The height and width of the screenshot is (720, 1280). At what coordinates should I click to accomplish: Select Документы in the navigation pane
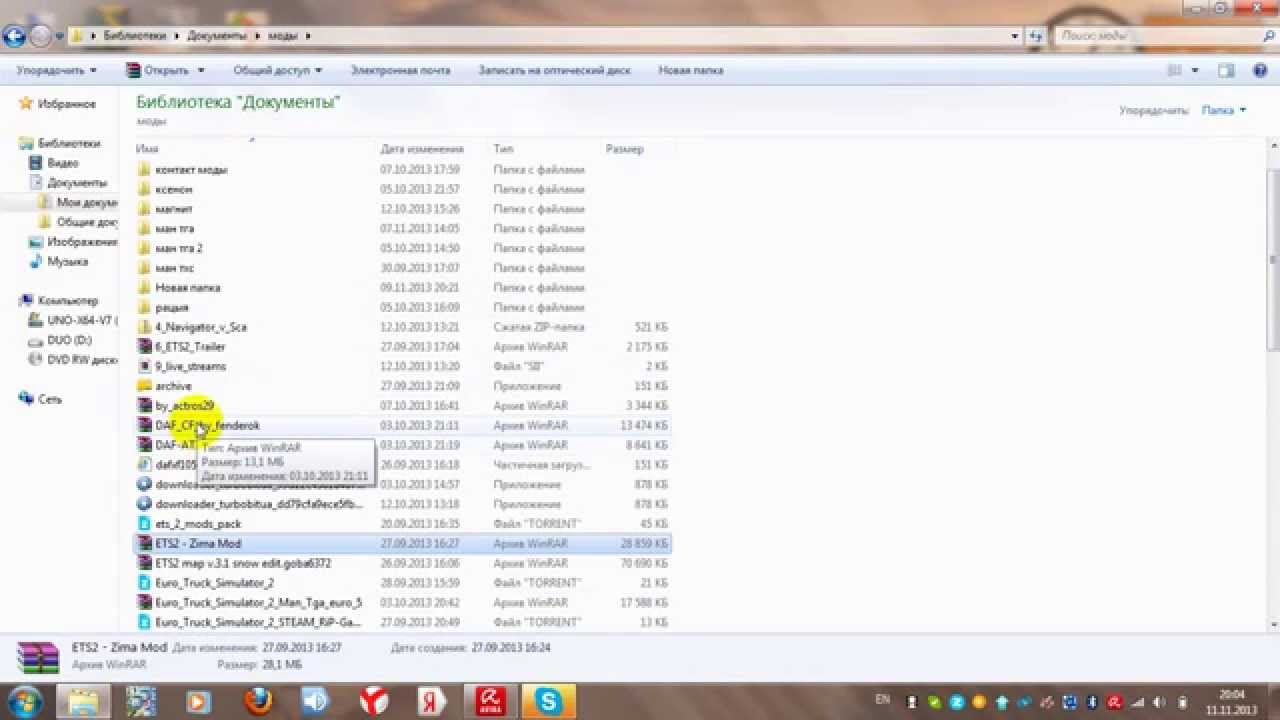click(x=77, y=183)
